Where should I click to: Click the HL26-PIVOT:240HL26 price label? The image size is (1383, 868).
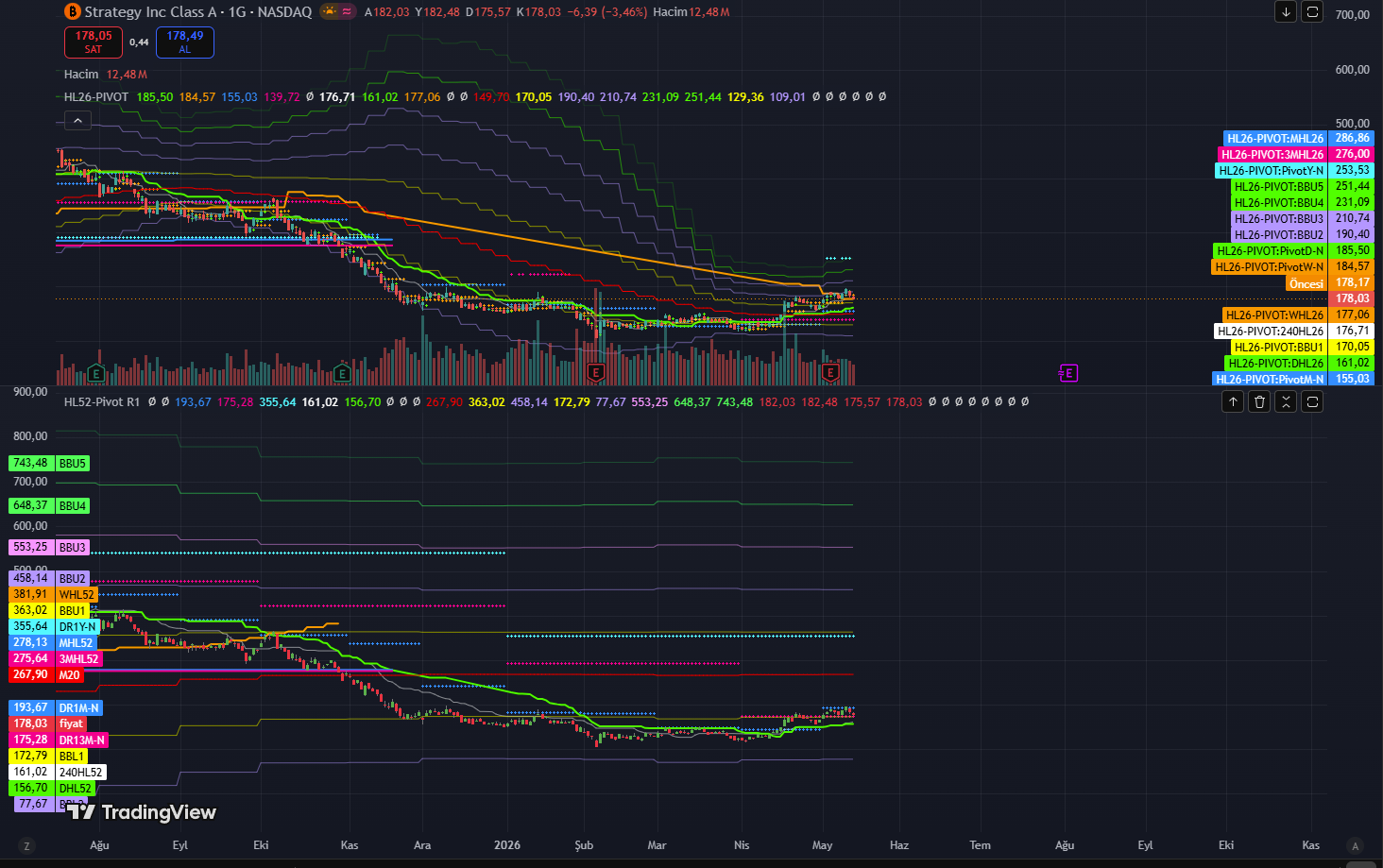(x=1293, y=332)
